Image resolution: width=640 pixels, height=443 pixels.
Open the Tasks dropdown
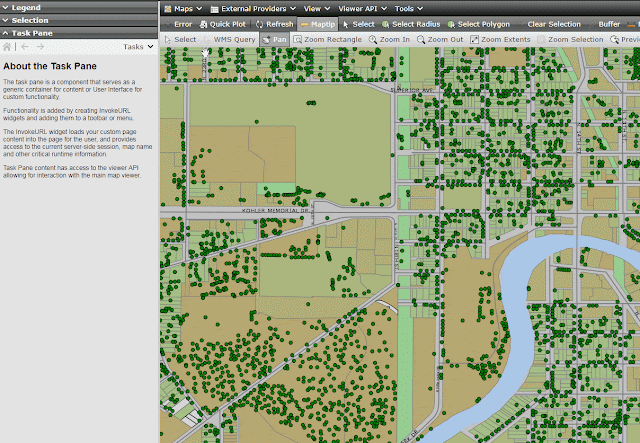point(138,47)
